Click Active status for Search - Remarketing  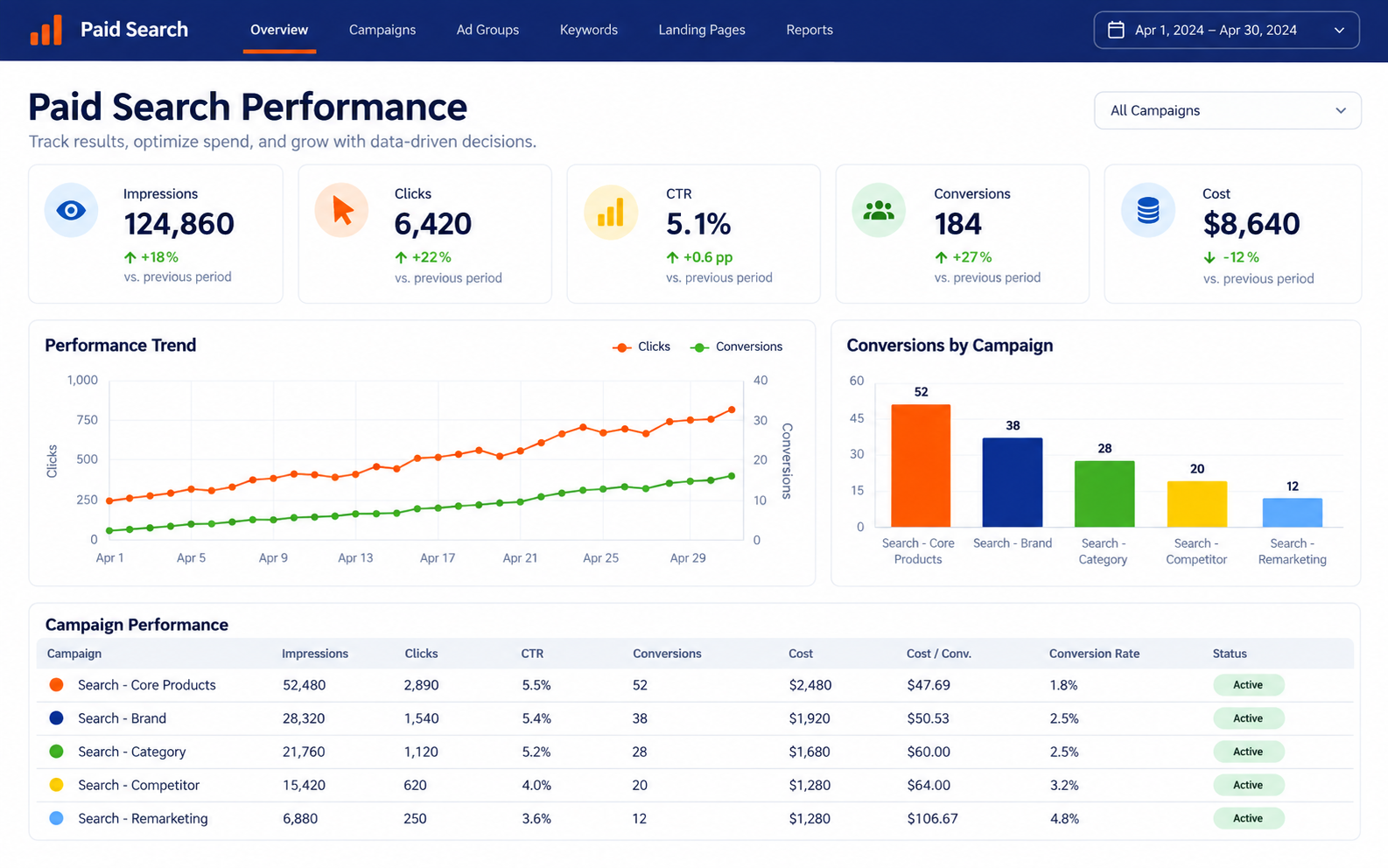coord(1248,818)
